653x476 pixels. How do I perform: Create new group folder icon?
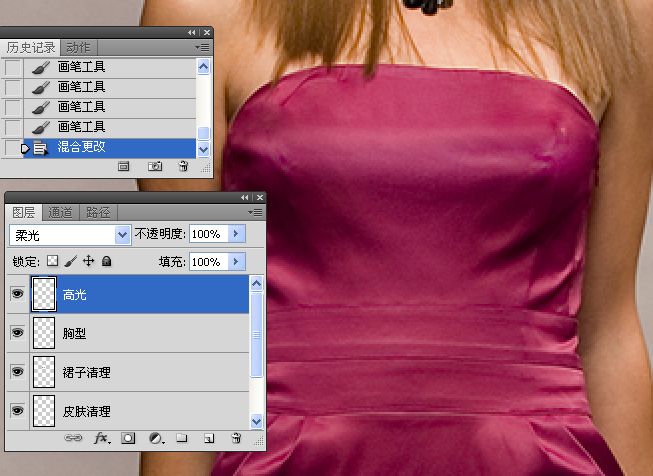182,438
